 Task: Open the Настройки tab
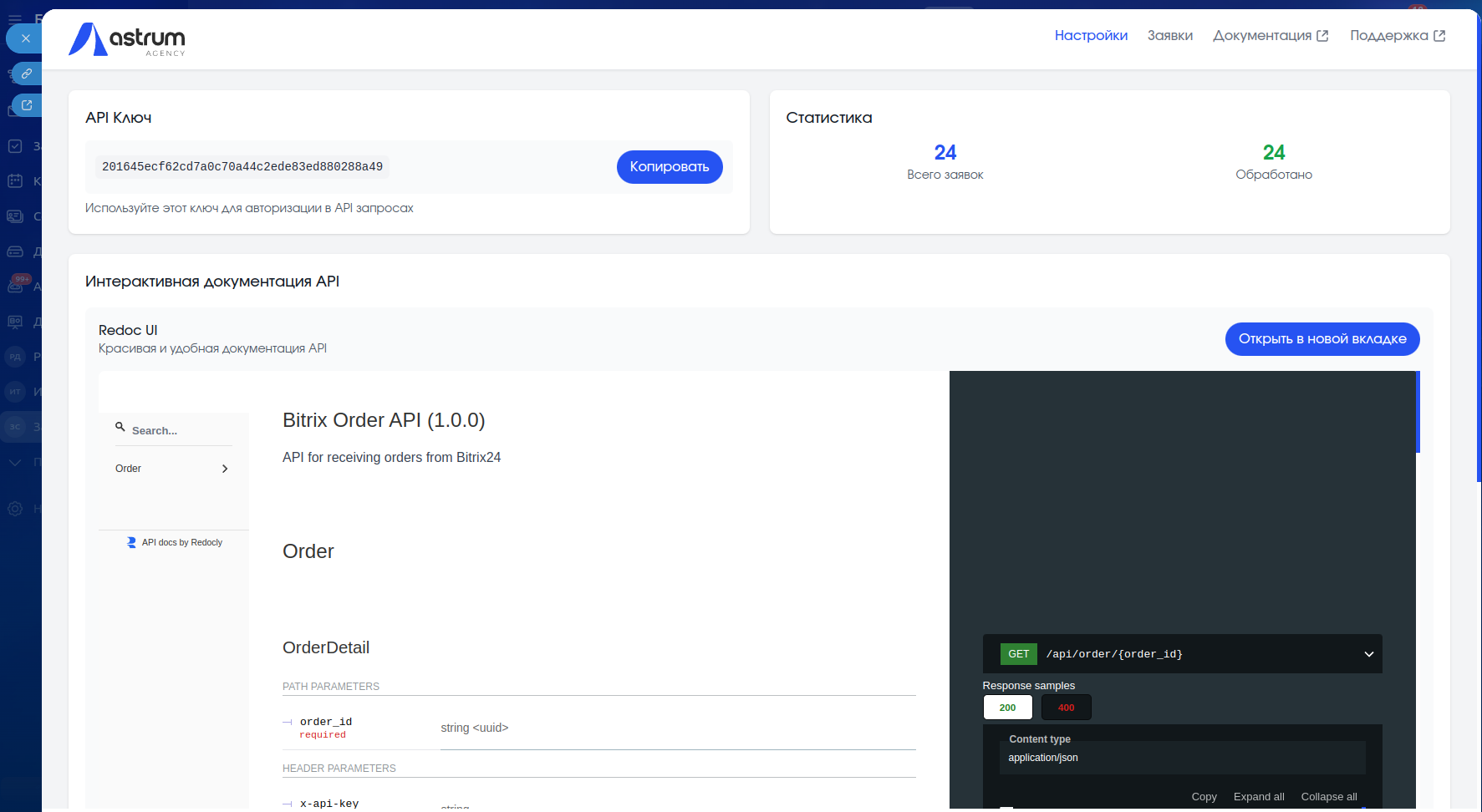pos(1091,36)
